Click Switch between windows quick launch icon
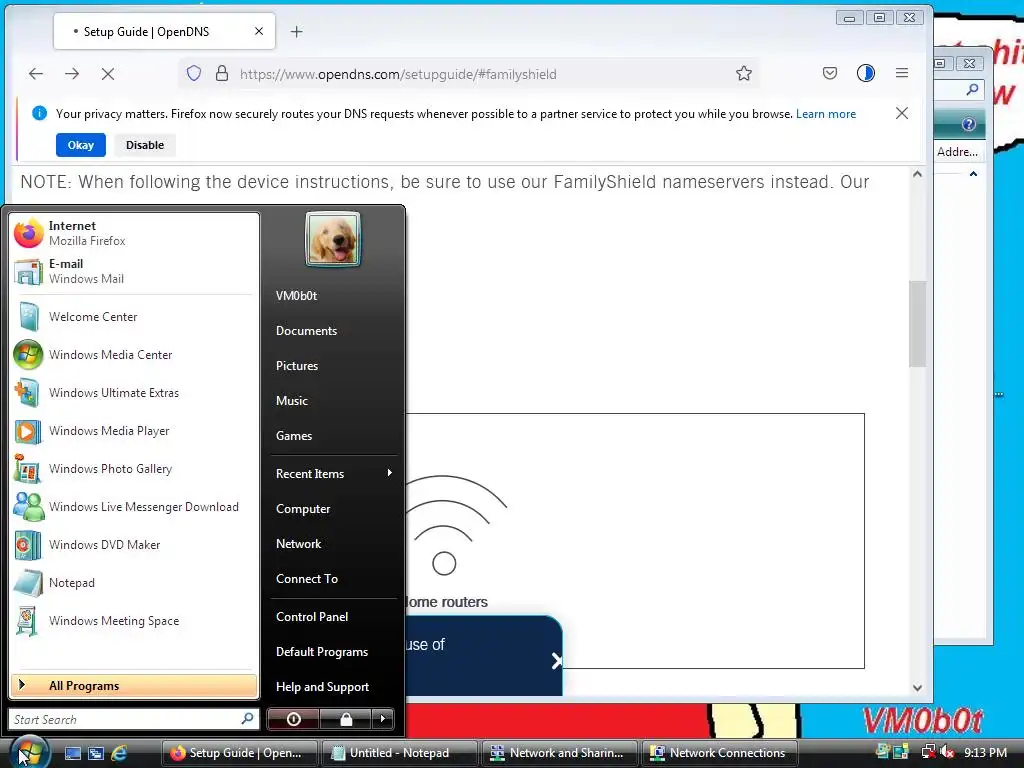The width and height of the screenshot is (1024, 768). (x=96, y=753)
